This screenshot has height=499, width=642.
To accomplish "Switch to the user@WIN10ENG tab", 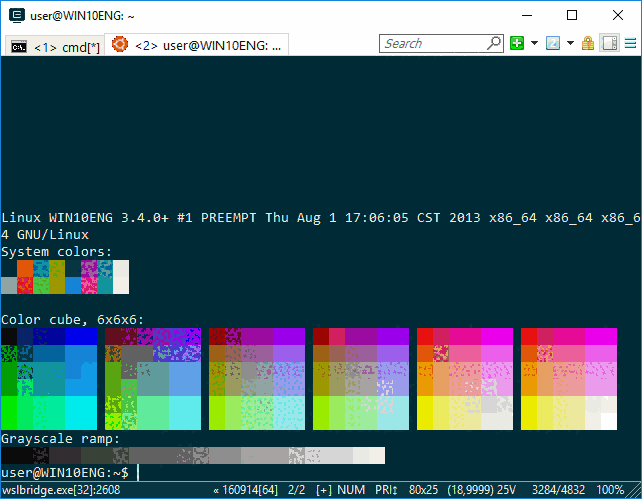I will [x=197, y=45].
